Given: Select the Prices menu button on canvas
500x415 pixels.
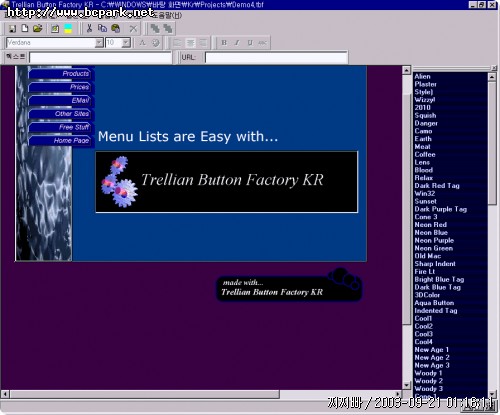Looking at the screenshot, I should pyautogui.click(x=61, y=87).
